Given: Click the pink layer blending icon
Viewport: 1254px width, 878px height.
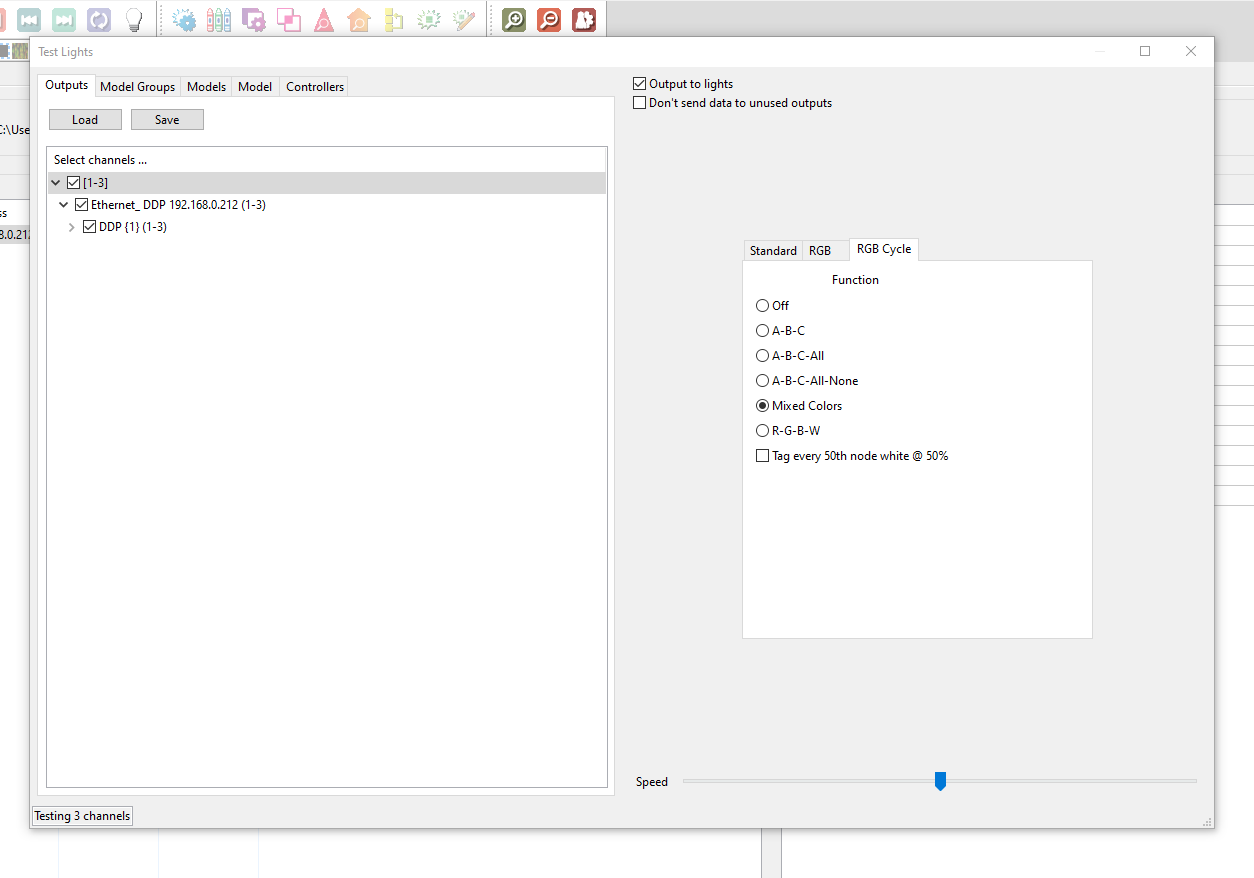Looking at the screenshot, I should click(x=289, y=19).
